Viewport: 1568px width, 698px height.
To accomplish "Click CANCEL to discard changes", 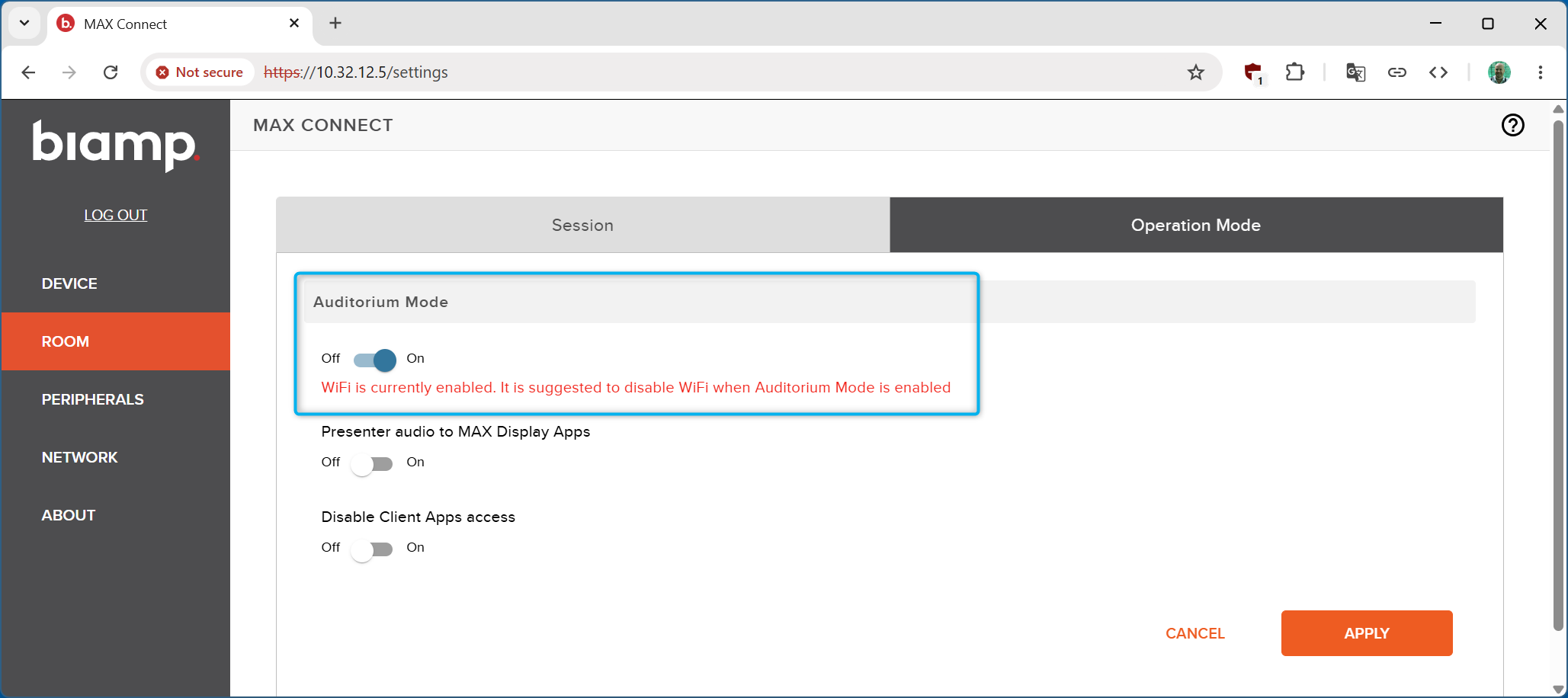I will point(1194,633).
